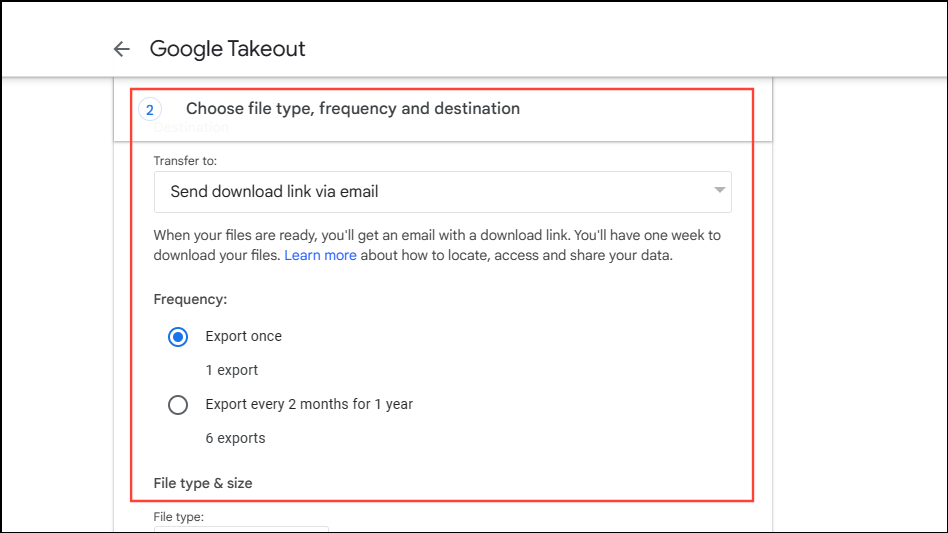
Task: Open the 'Transfer to' delivery method dropdown
Action: tap(443, 192)
